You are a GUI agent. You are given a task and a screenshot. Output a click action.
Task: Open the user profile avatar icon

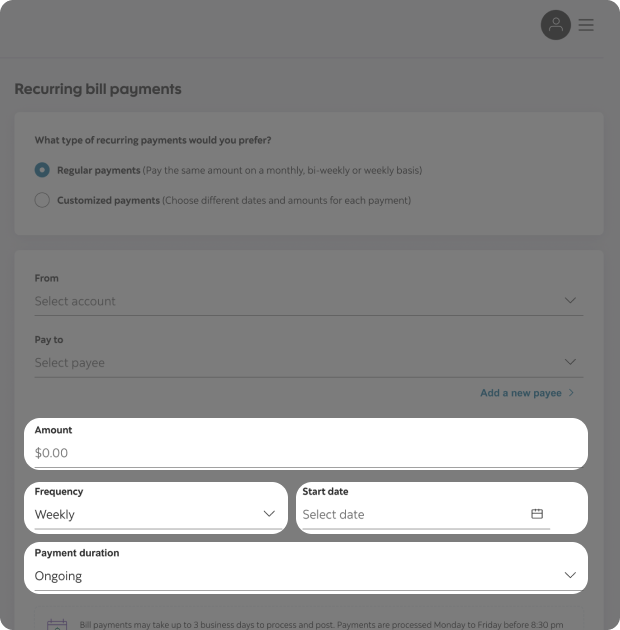click(x=556, y=25)
